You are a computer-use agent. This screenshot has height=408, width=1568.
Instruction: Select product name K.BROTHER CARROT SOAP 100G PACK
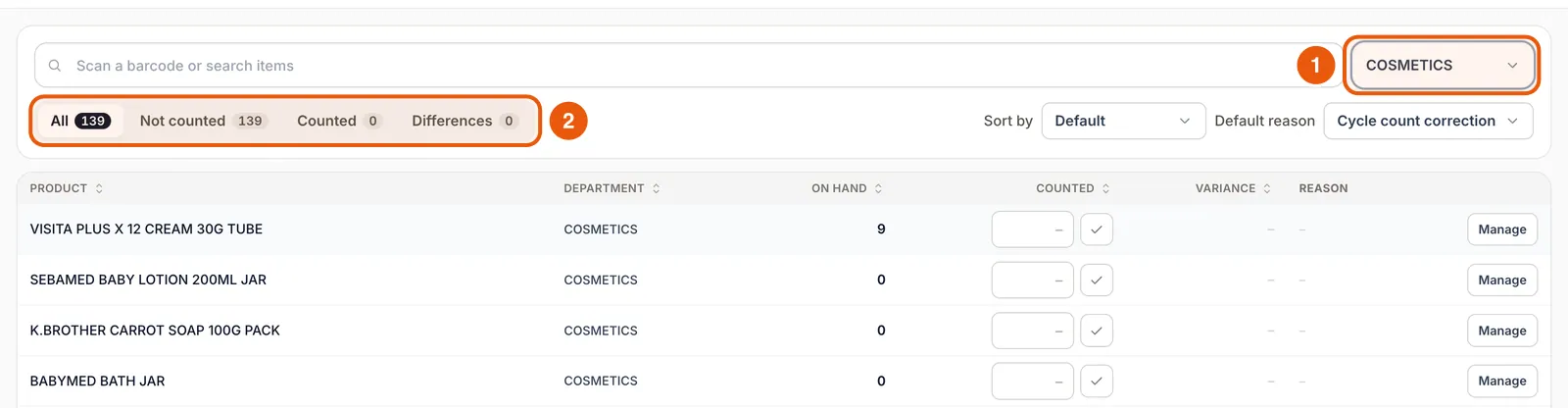(155, 331)
